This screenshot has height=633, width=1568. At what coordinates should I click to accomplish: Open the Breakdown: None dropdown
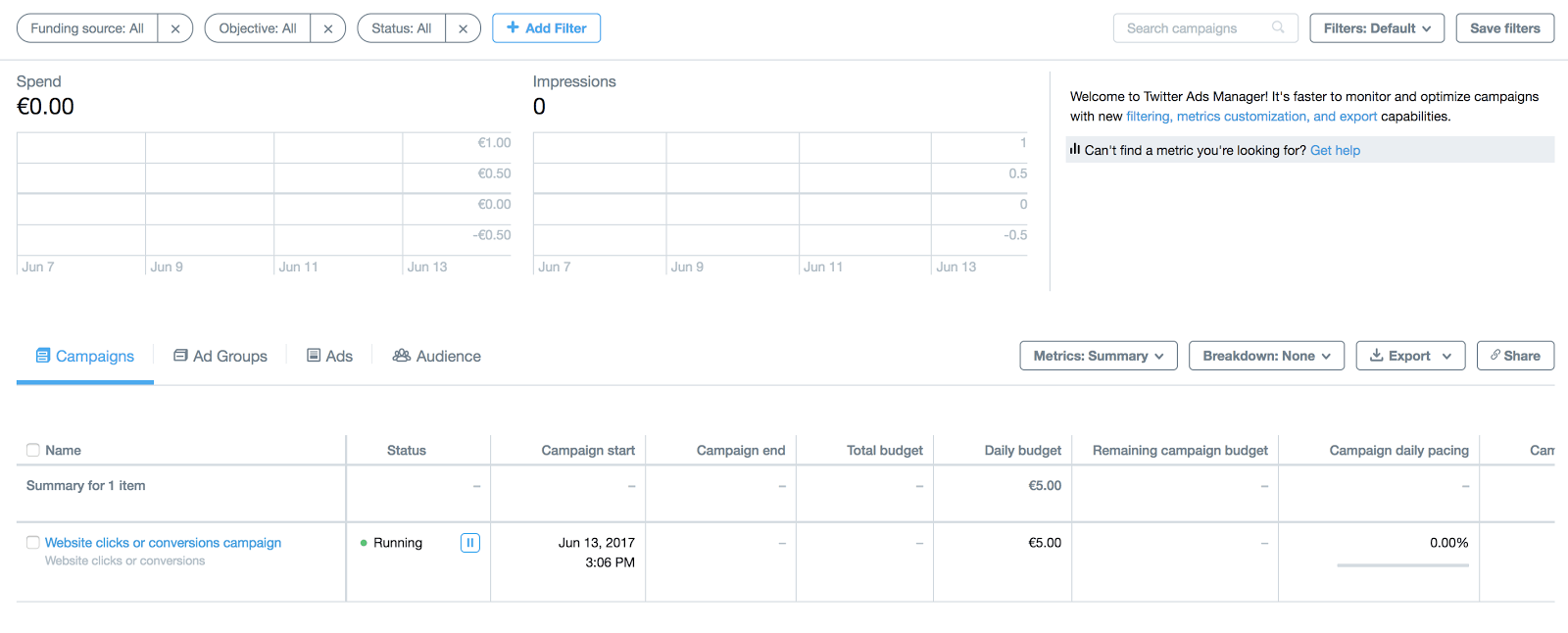click(1266, 356)
